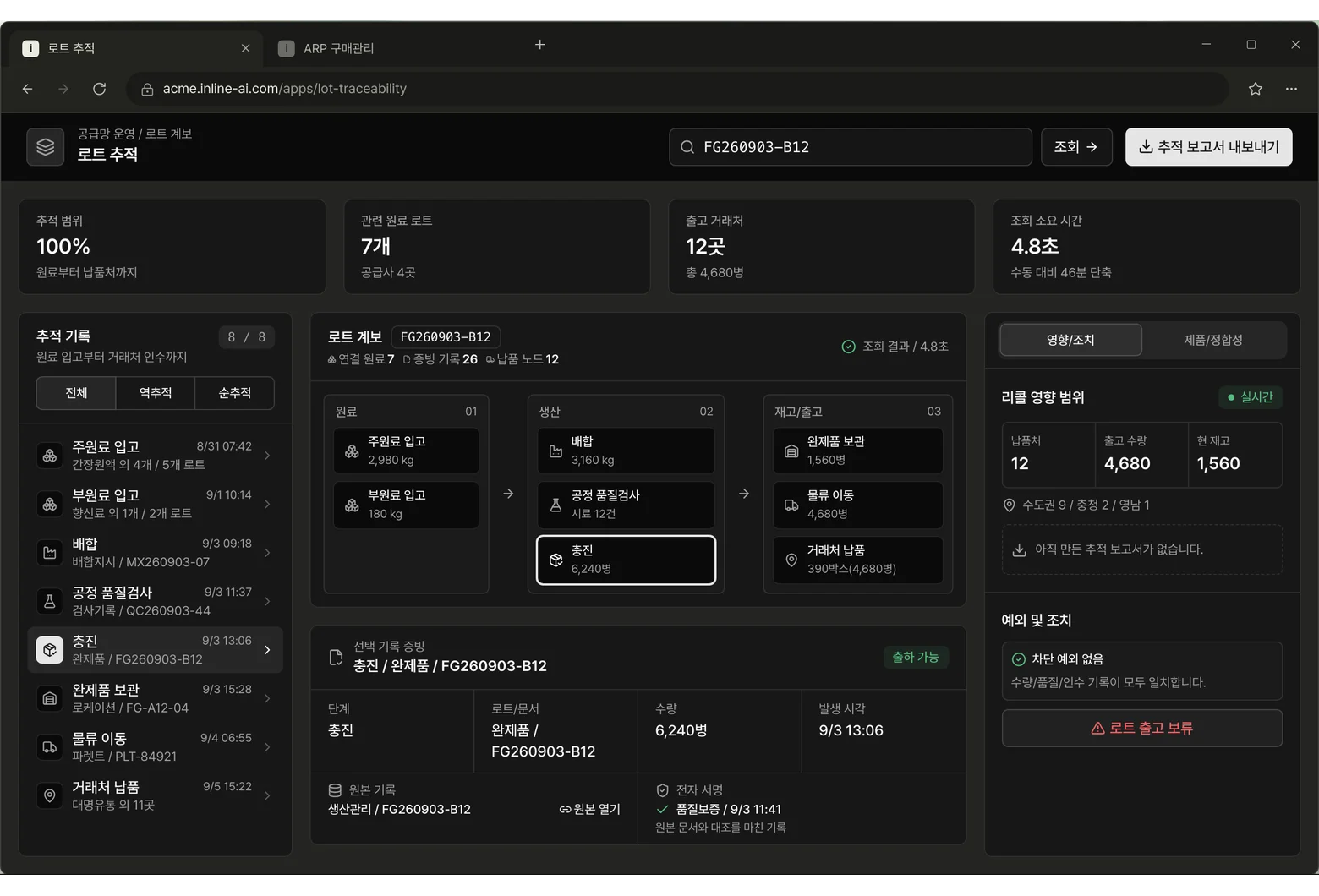1319x896 pixels.
Task: Click the document icon beside 선택 기록 증빙
Action: pos(336,657)
